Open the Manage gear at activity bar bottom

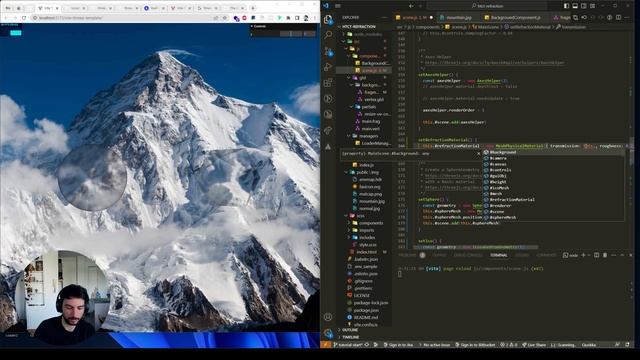(x=328, y=333)
